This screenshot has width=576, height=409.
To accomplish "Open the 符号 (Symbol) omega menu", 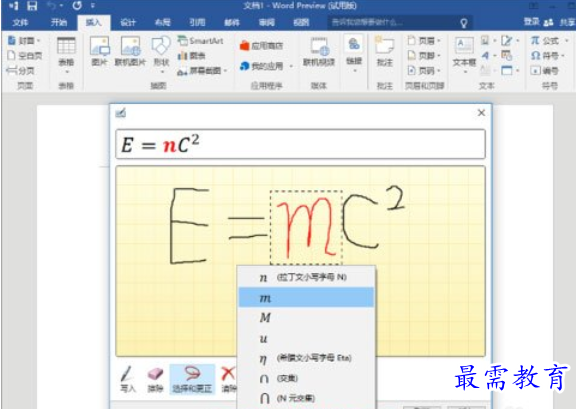I will [547, 55].
